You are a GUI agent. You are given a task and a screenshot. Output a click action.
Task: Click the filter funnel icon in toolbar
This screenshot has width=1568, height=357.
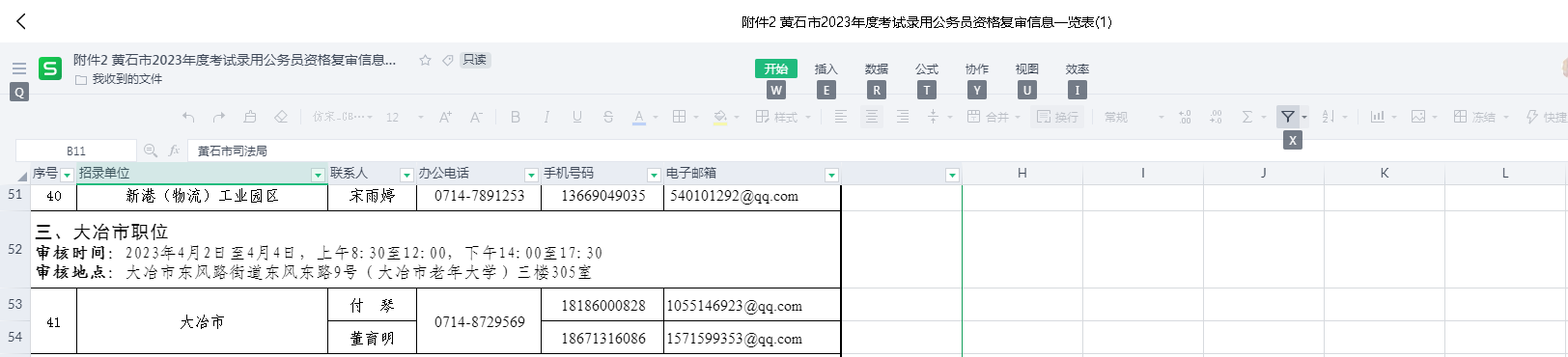pos(1287,117)
